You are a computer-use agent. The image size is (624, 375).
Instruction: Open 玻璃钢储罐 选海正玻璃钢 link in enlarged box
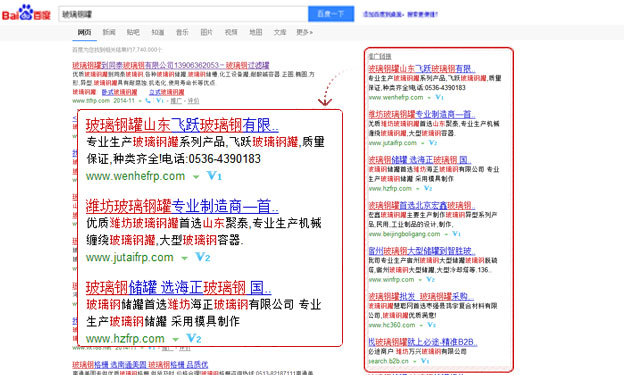pyautogui.click(x=178, y=287)
